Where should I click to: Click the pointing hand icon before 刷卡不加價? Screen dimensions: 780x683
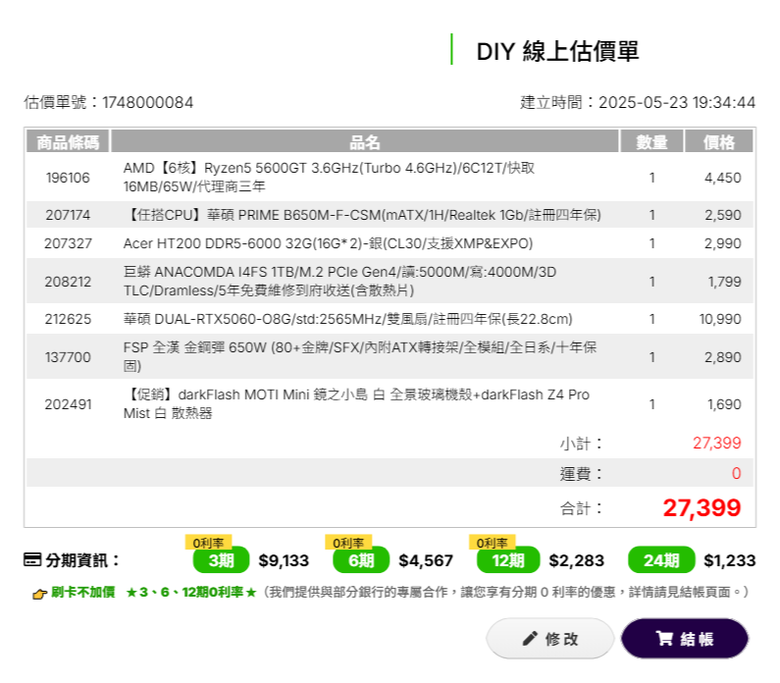pos(40,593)
